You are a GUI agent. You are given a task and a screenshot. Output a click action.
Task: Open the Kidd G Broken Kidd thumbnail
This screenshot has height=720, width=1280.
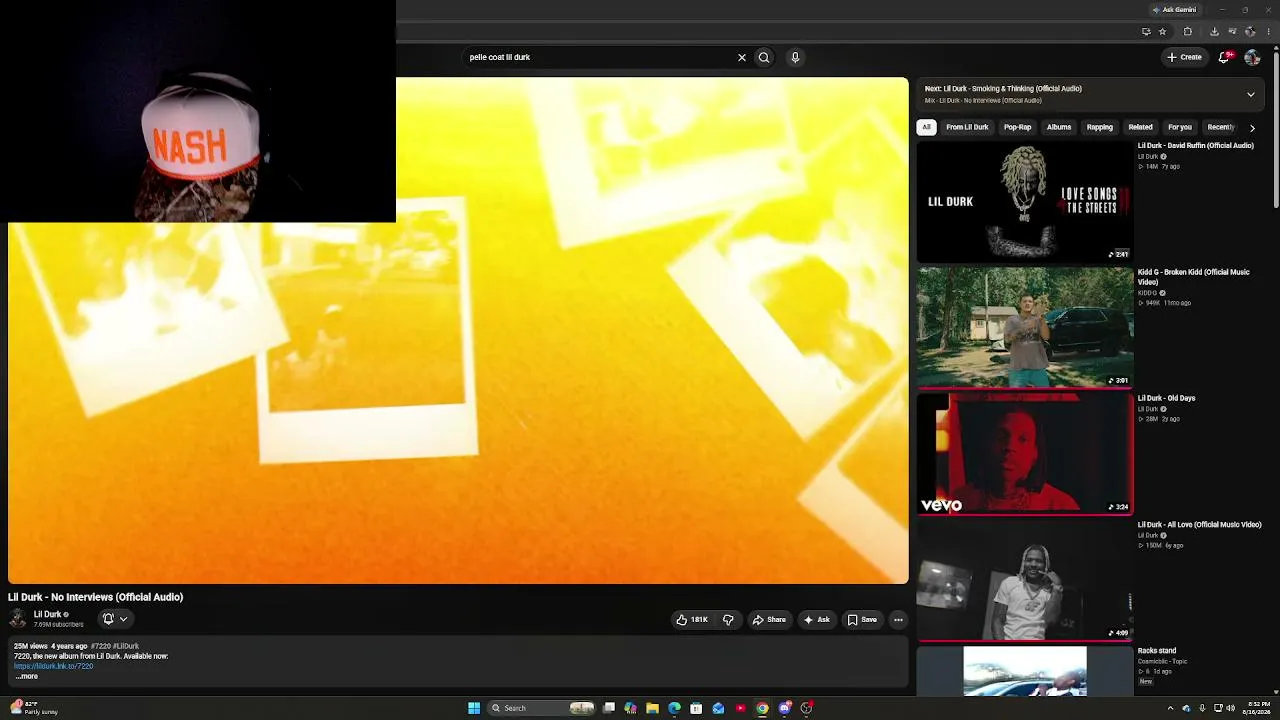(x=1025, y=327)
